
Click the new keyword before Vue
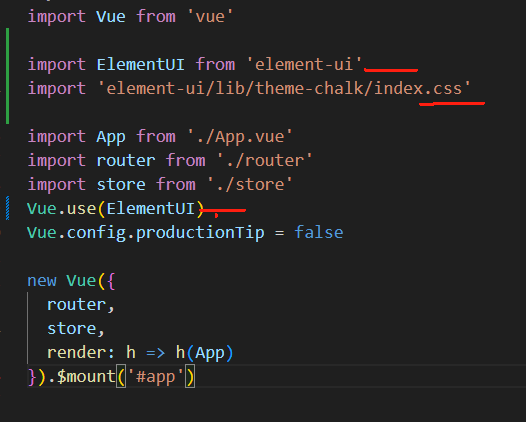(42, 280)
